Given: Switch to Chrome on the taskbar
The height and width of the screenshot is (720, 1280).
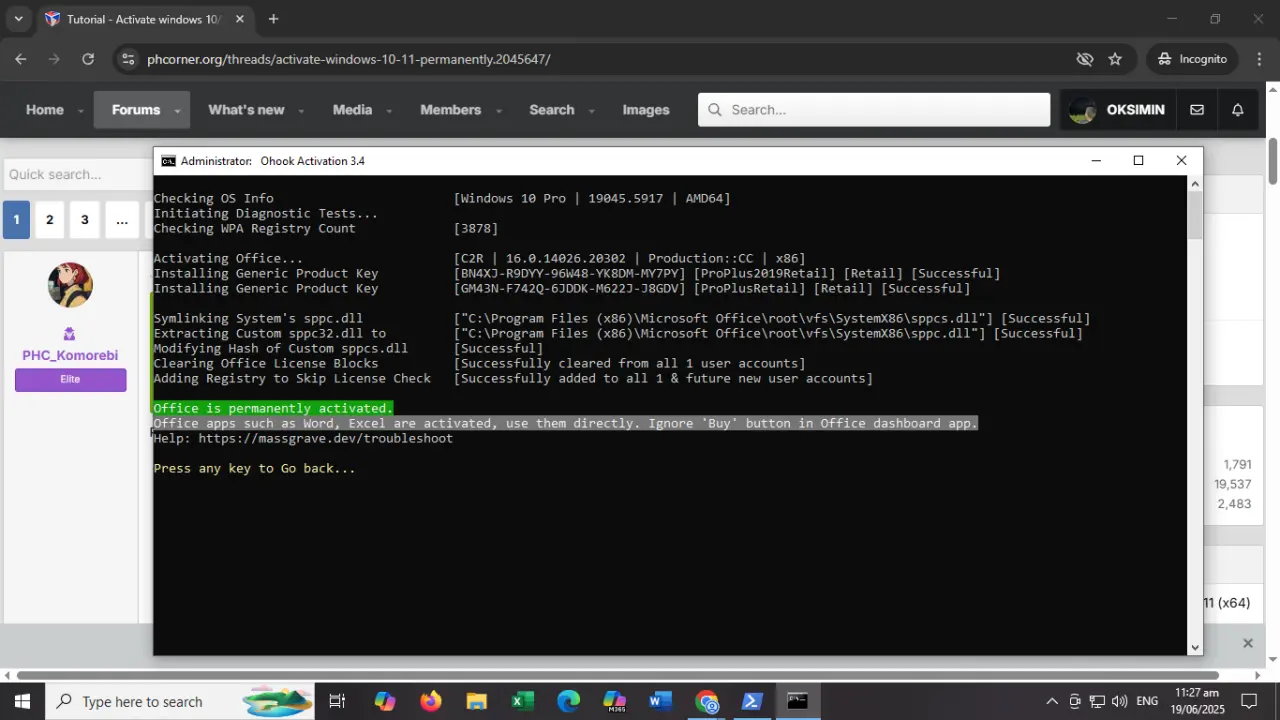Looking at the screenshot, I should coord(706,701).
